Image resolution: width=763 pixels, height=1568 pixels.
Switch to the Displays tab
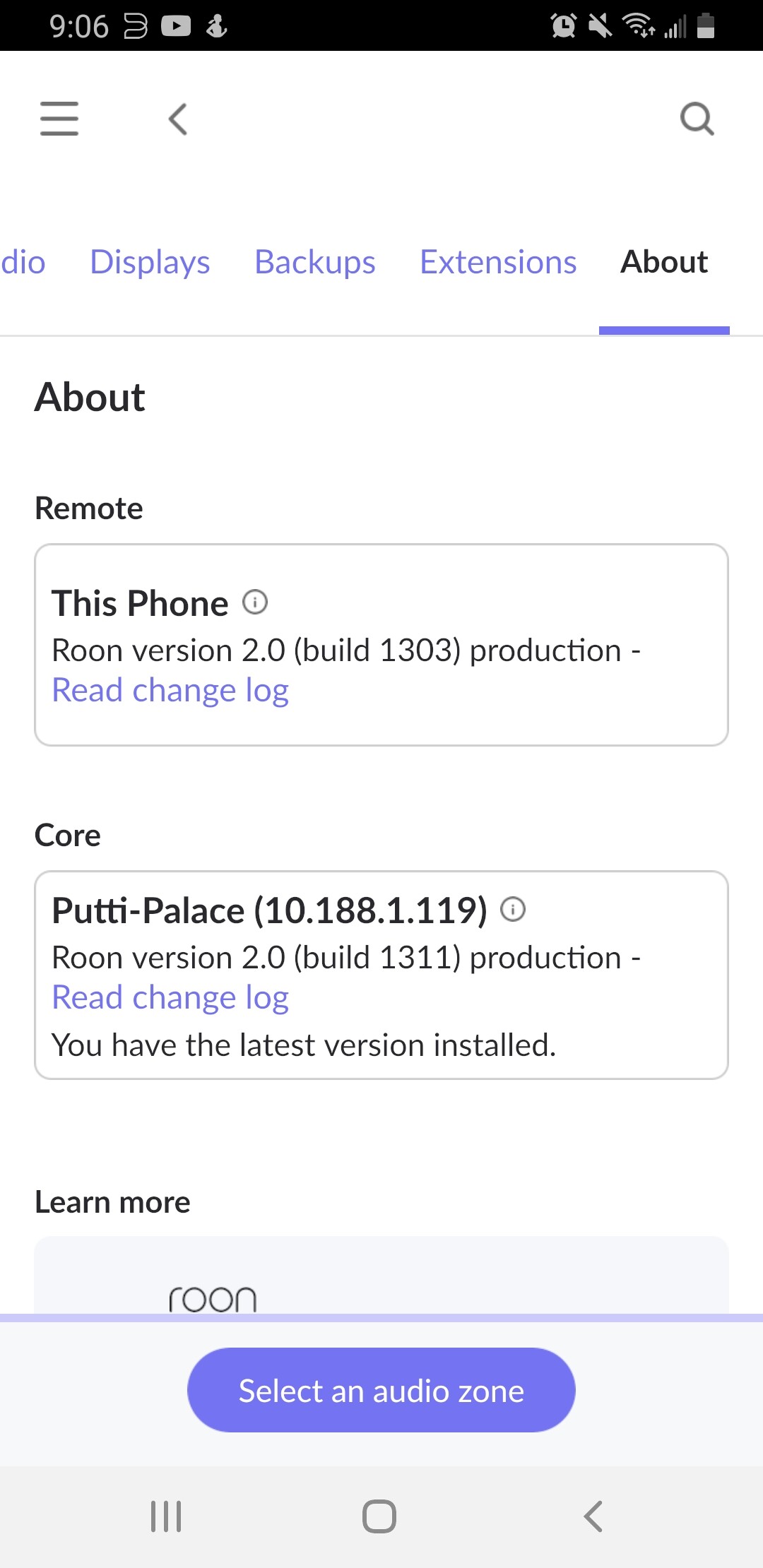pos(150,262)
